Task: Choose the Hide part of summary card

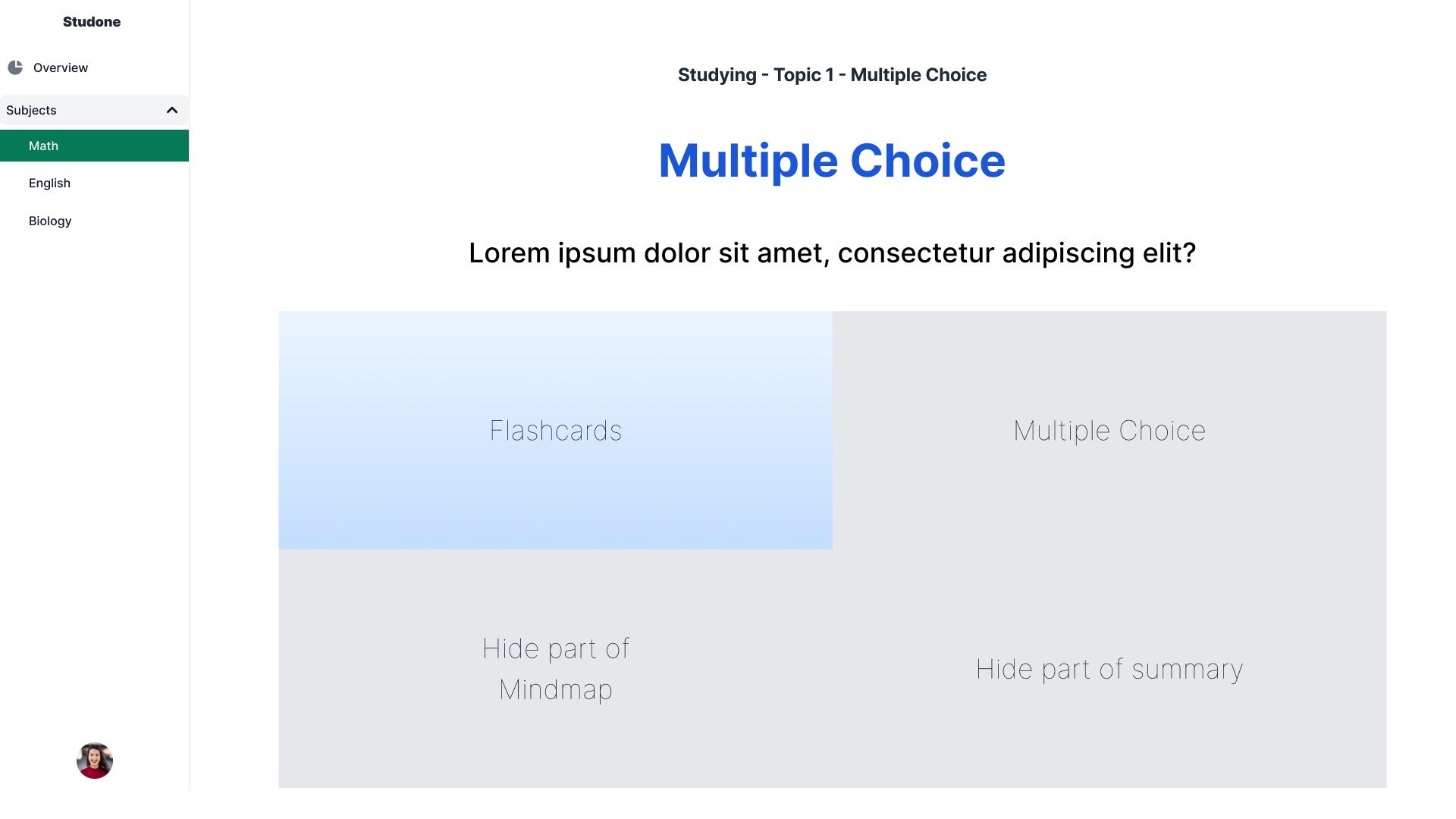Action: pos(1109,669)
